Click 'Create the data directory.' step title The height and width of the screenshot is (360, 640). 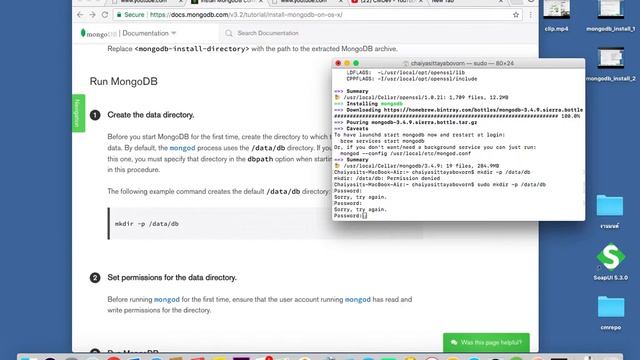pos(151,115)
